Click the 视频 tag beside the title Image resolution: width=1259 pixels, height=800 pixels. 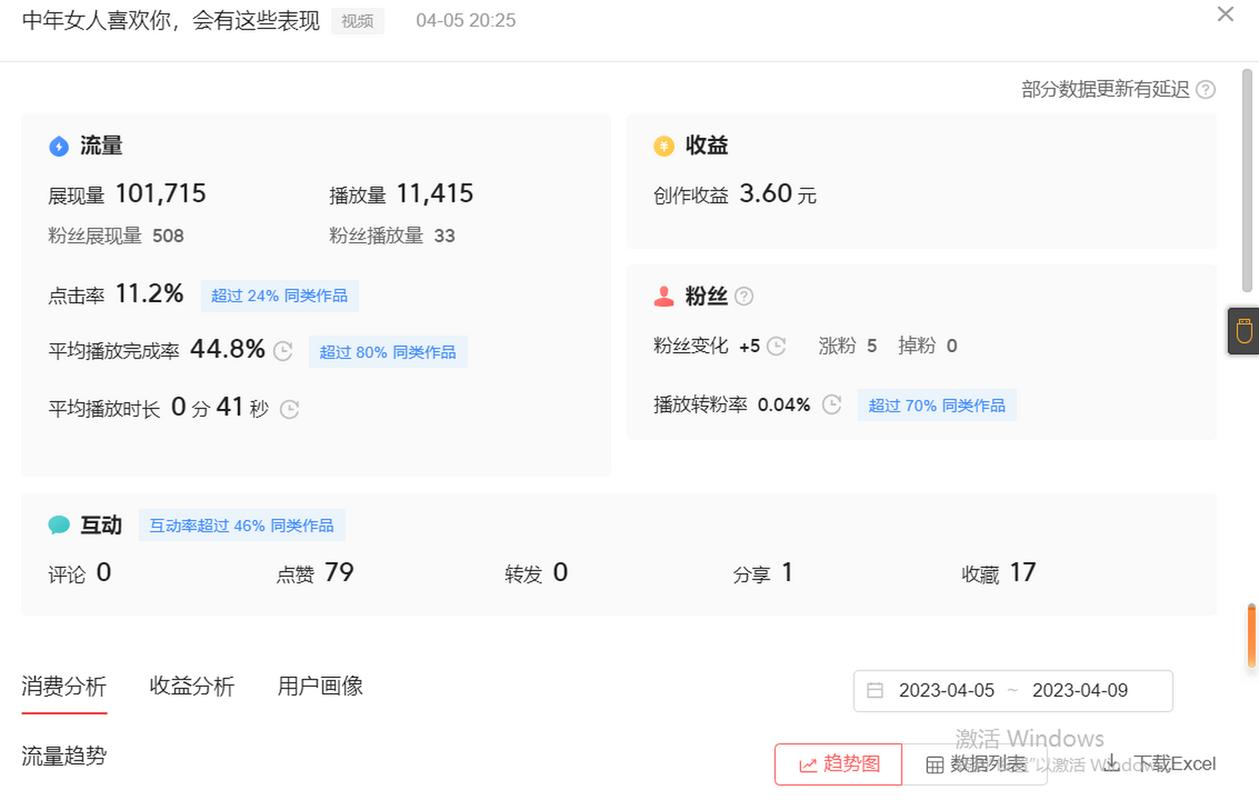click(358, 20)
